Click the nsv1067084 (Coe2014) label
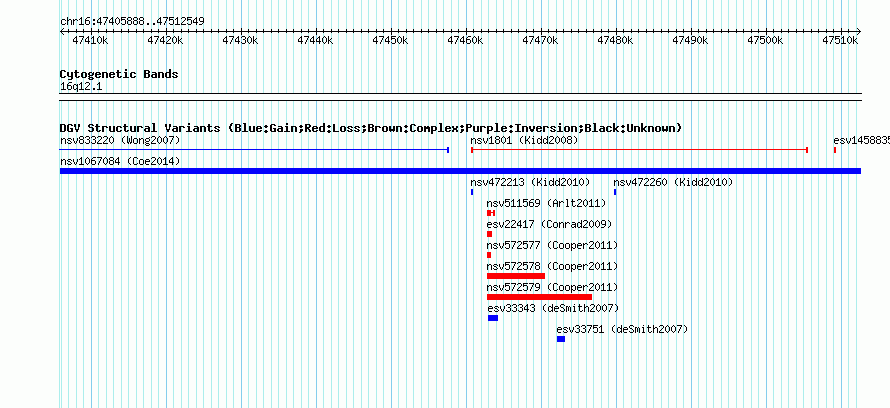Image resolution: width=890 pixels, height=408 pixels. [120, 161]
